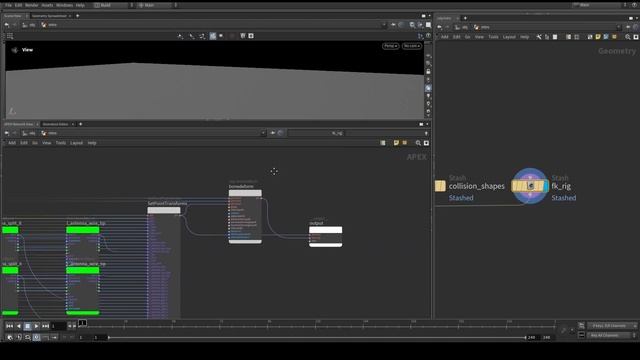Select the collision_shapes Stash node
This screenshot has width=640, height=360.
[x=440, y=186]
